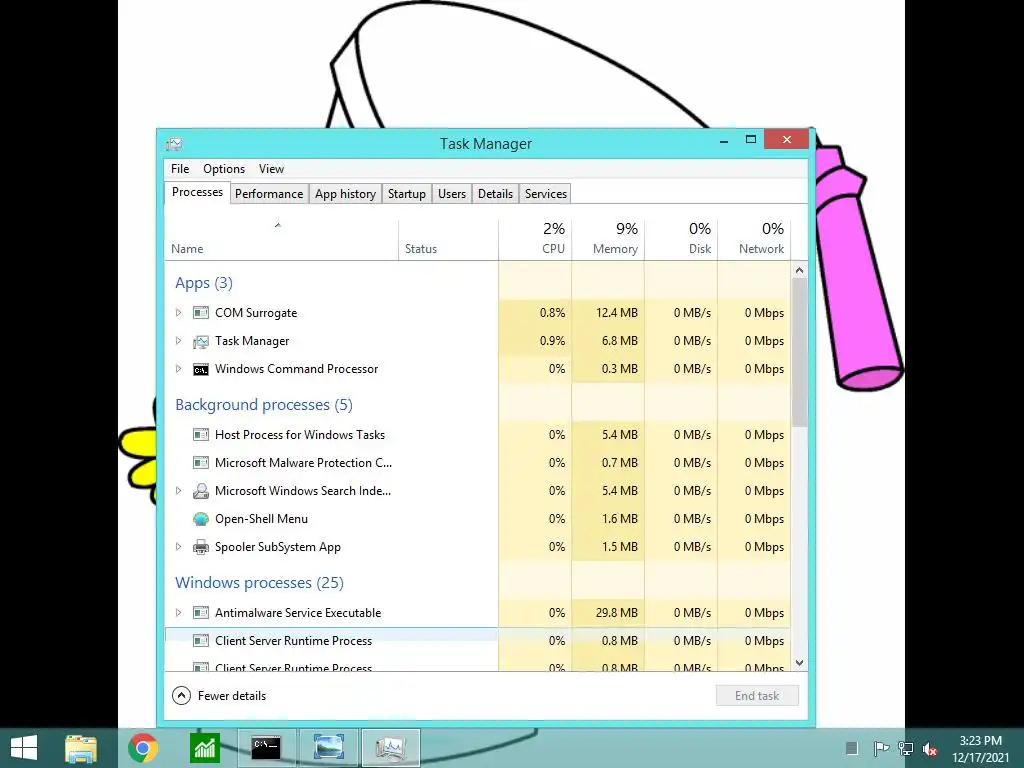Switch to the Users tab
1024x768 pixels.
coord(452,194)
